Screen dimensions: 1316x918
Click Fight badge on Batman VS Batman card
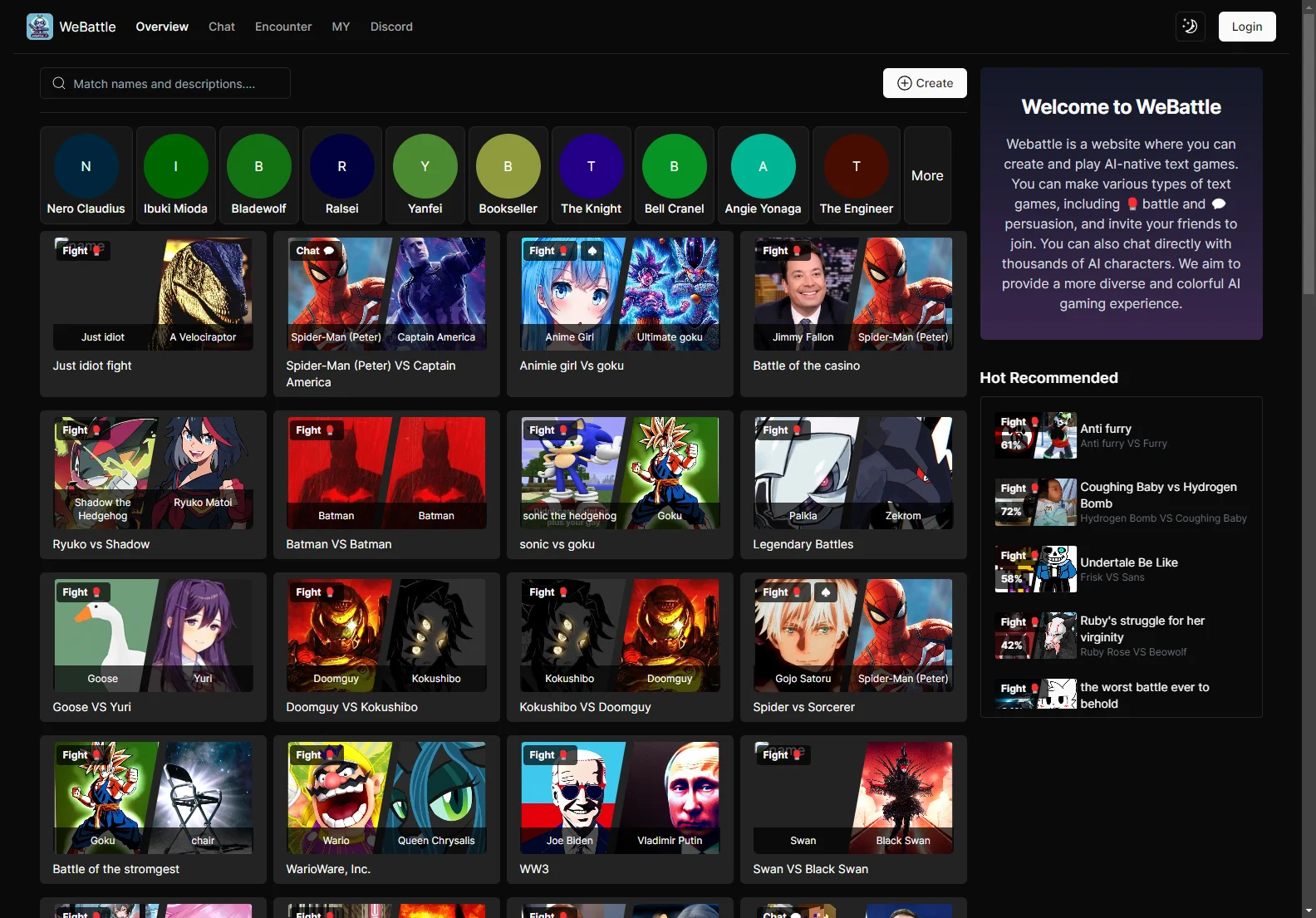click(x=315, y=430)
